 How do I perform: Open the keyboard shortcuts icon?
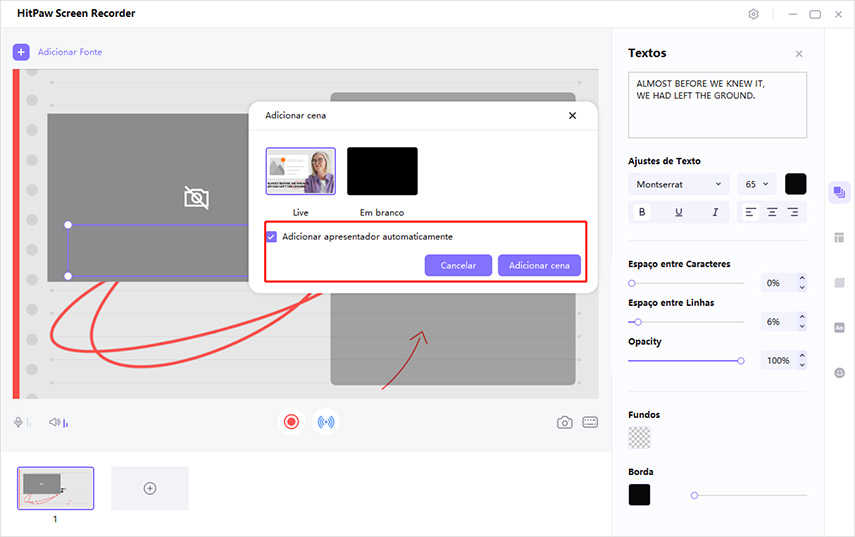(x=590, y=423)
